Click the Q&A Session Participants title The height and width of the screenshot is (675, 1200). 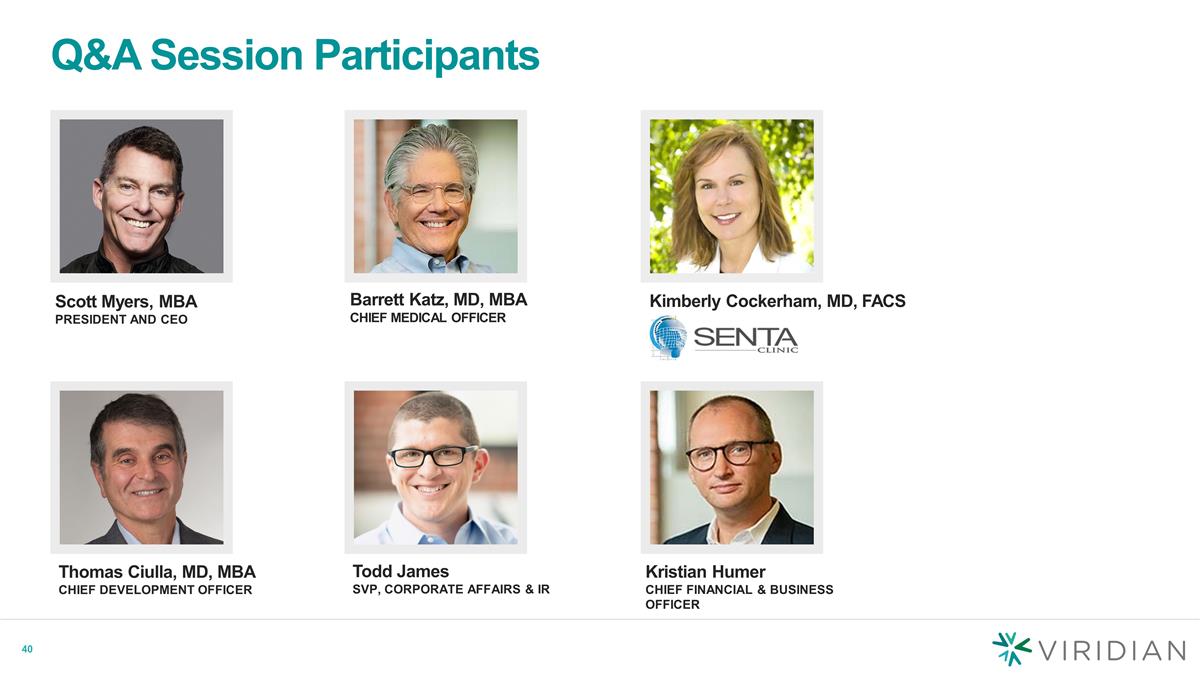[x=295, y=56]
